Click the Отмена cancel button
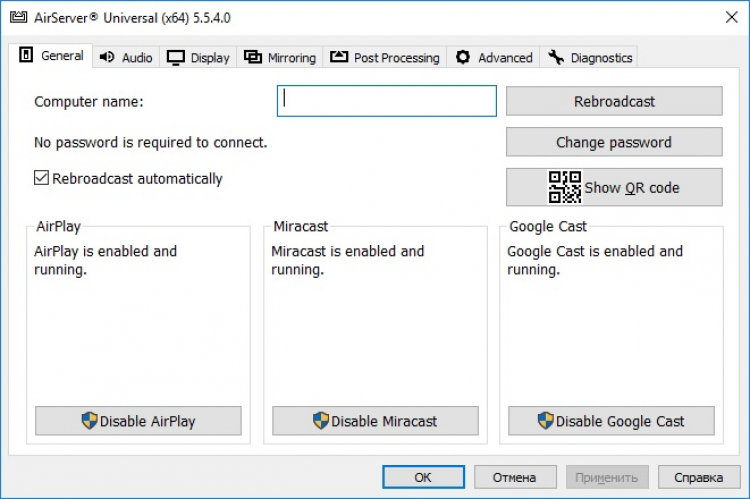Image resolution: width=750 pixels, height=499 pixels. (x=515, y=477)
